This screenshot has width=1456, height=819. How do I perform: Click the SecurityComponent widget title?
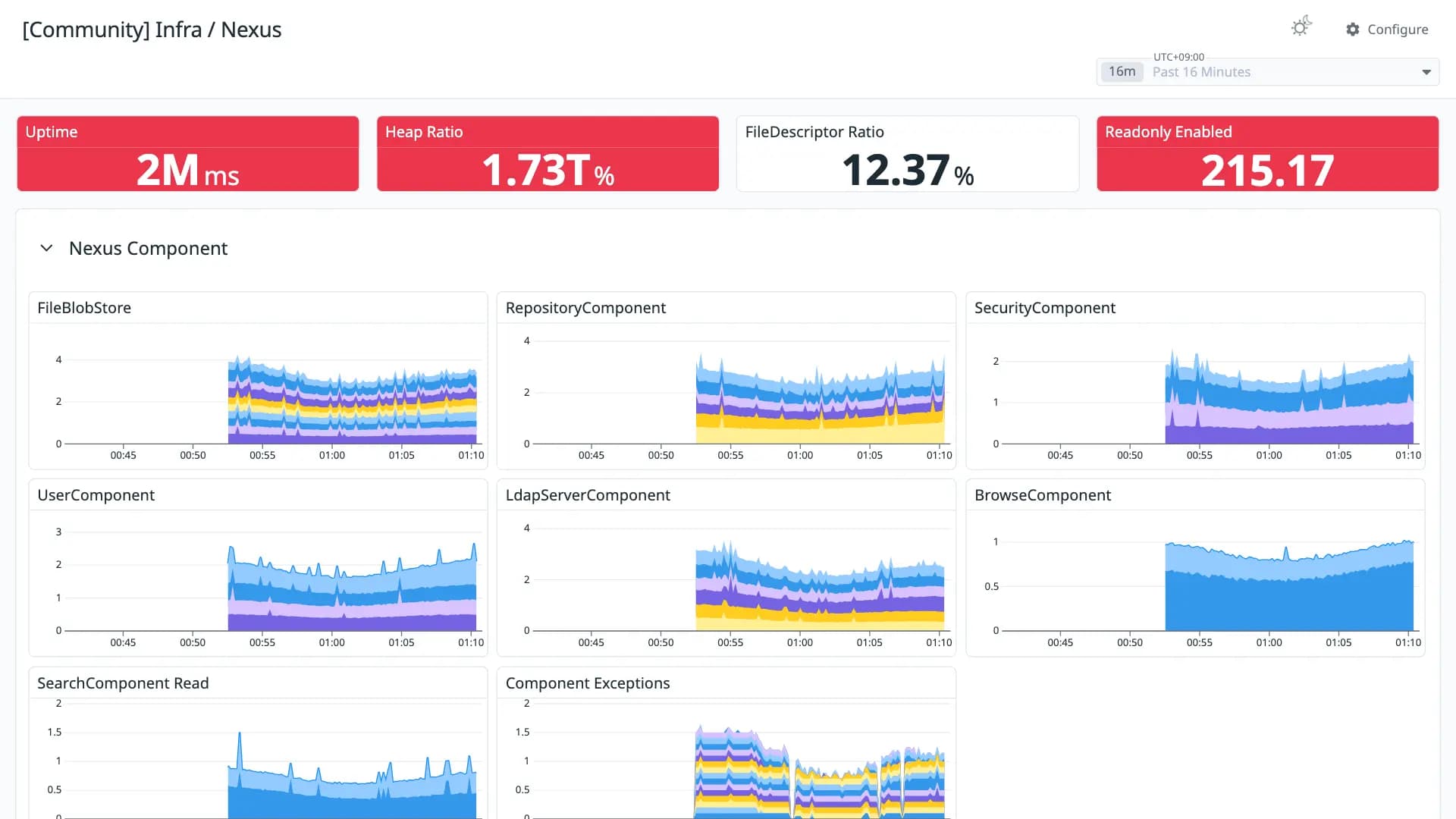(x=1045, y=308)
